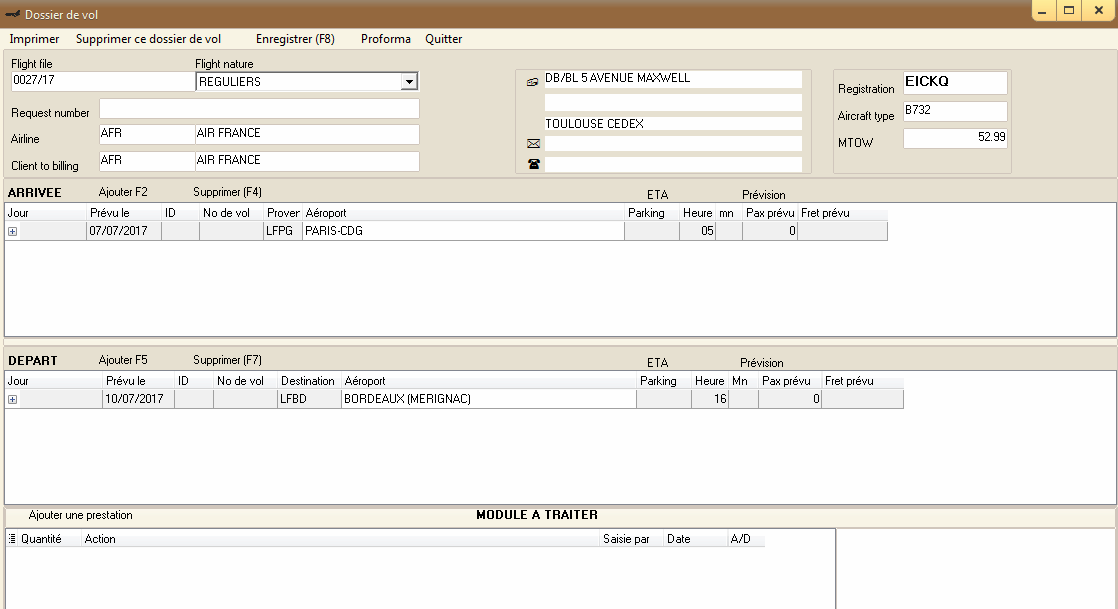Click the Request number input field
1118x609 pixels.
[259, 109]
